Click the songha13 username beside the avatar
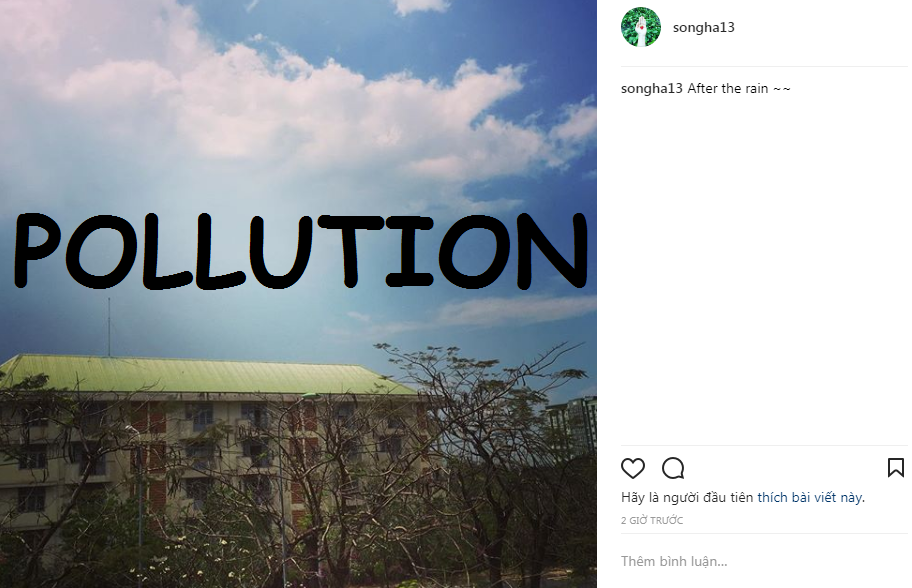 (703, 27)
